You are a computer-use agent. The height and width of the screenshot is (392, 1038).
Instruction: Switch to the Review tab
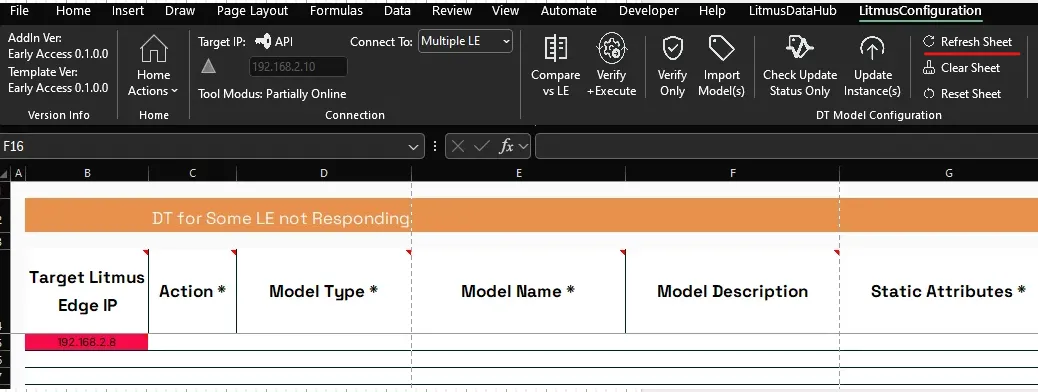(451, 11)
